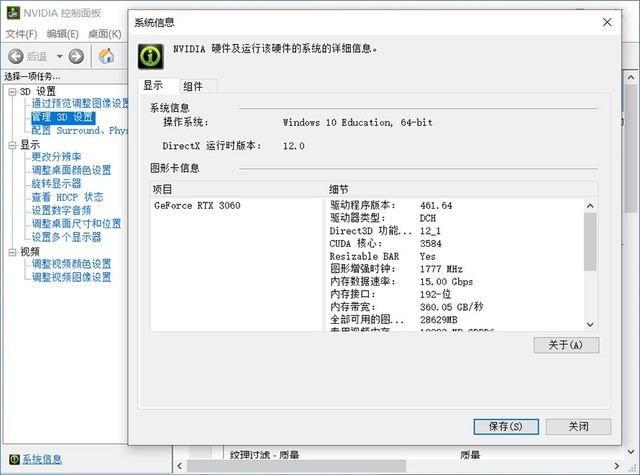The width and height of the screenshot is (640, 475).
Task: Click the Windows 10 Education, 64-bit text
Action: (x=358, y=122)
